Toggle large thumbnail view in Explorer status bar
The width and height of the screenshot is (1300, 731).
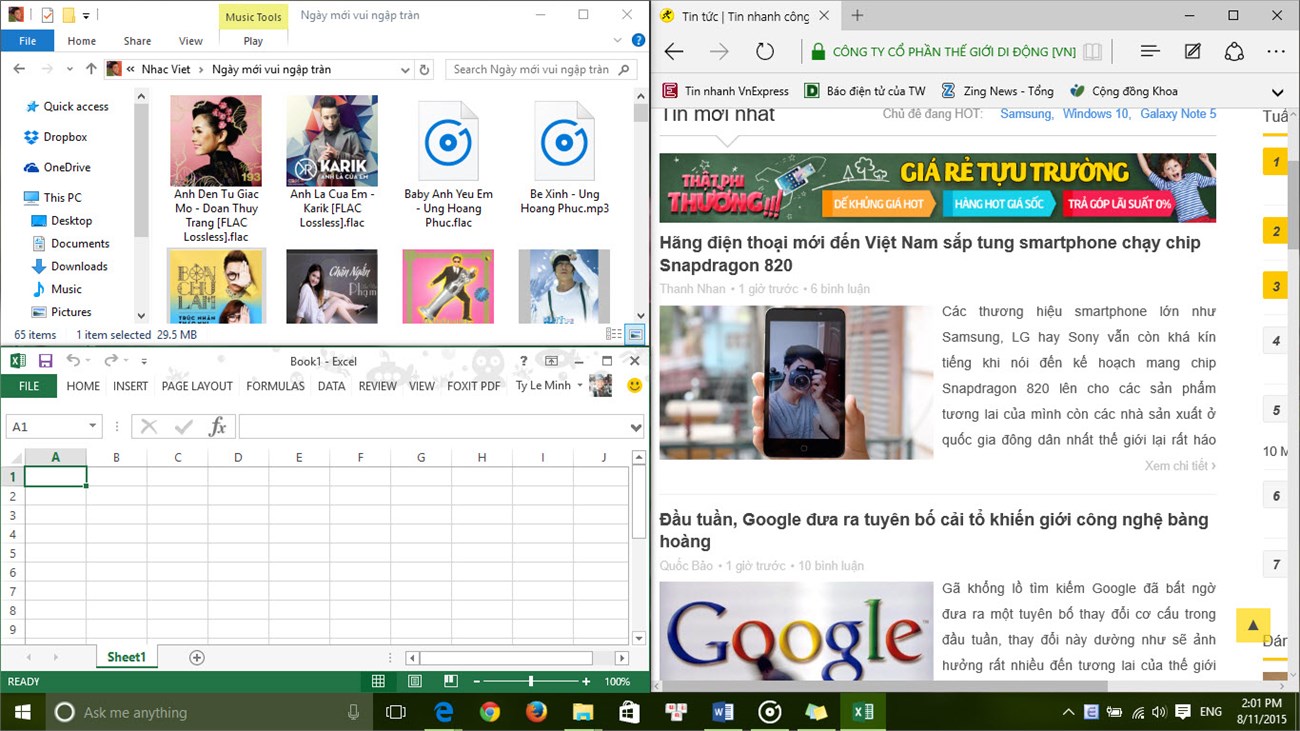click(635, 332)
